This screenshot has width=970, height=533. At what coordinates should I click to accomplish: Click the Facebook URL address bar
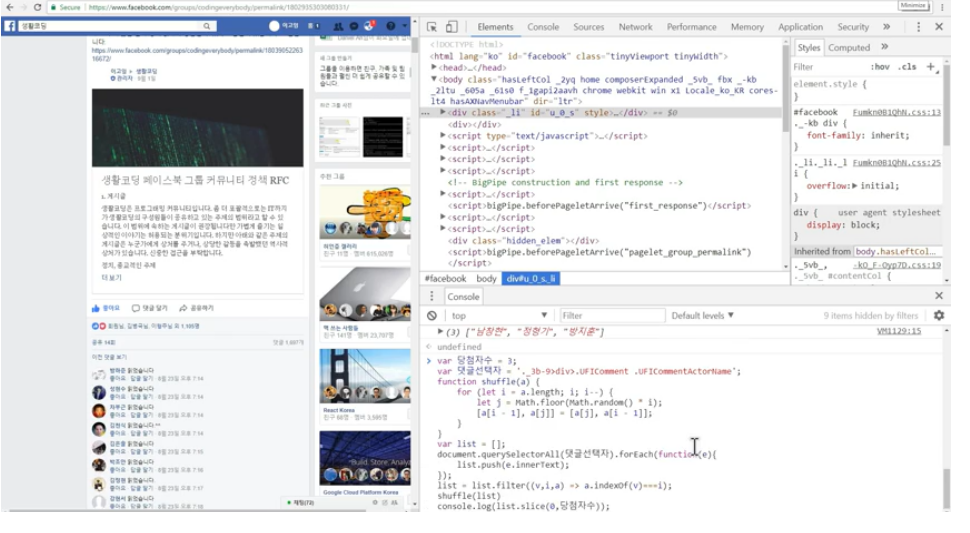pos(219,7)
